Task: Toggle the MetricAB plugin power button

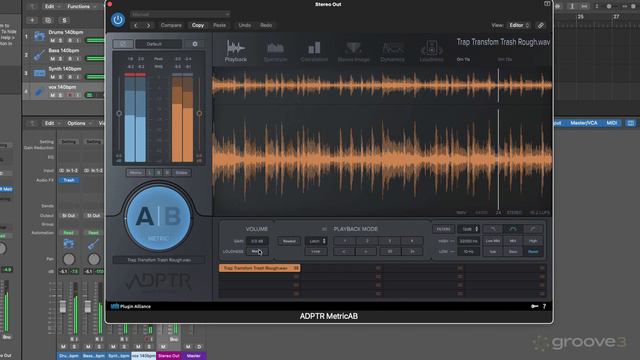Action: click(118, 20)
